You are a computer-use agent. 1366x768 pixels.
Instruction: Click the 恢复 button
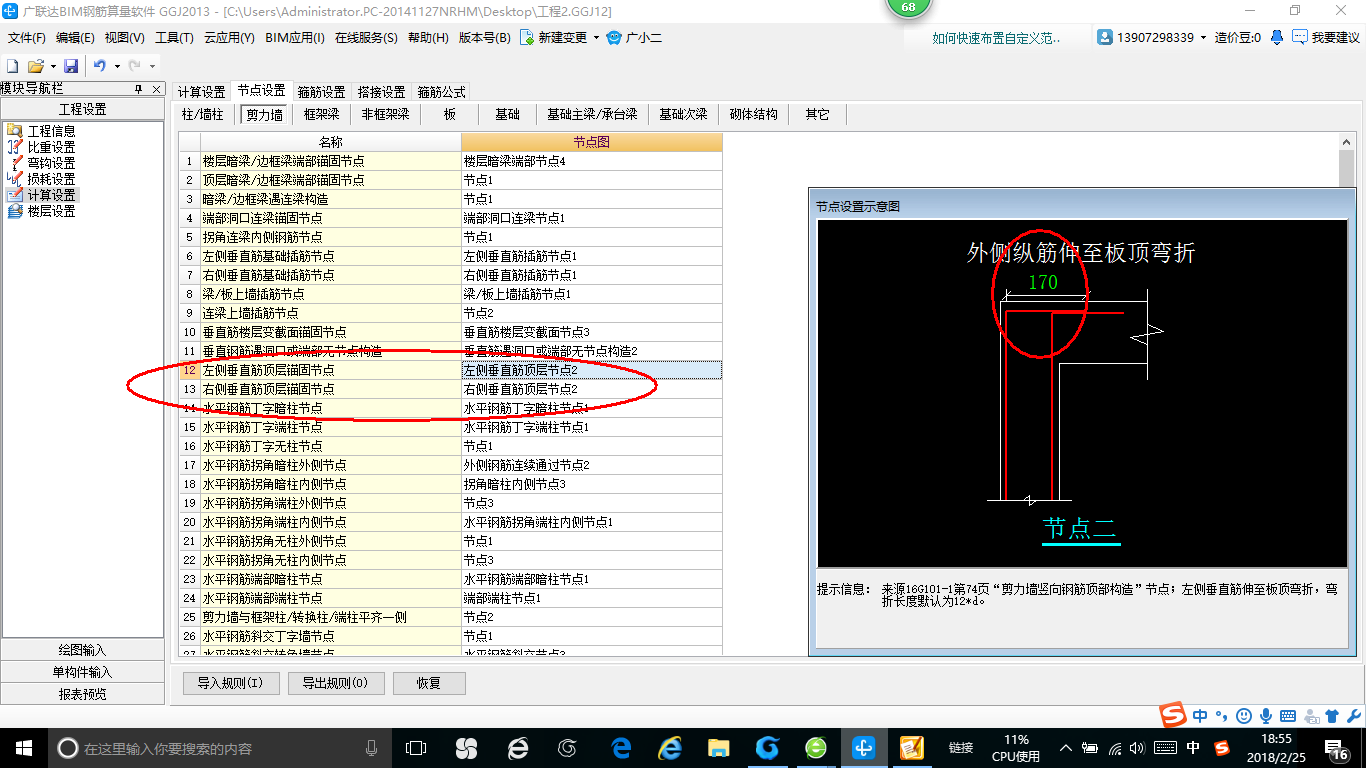coord(429,683)
